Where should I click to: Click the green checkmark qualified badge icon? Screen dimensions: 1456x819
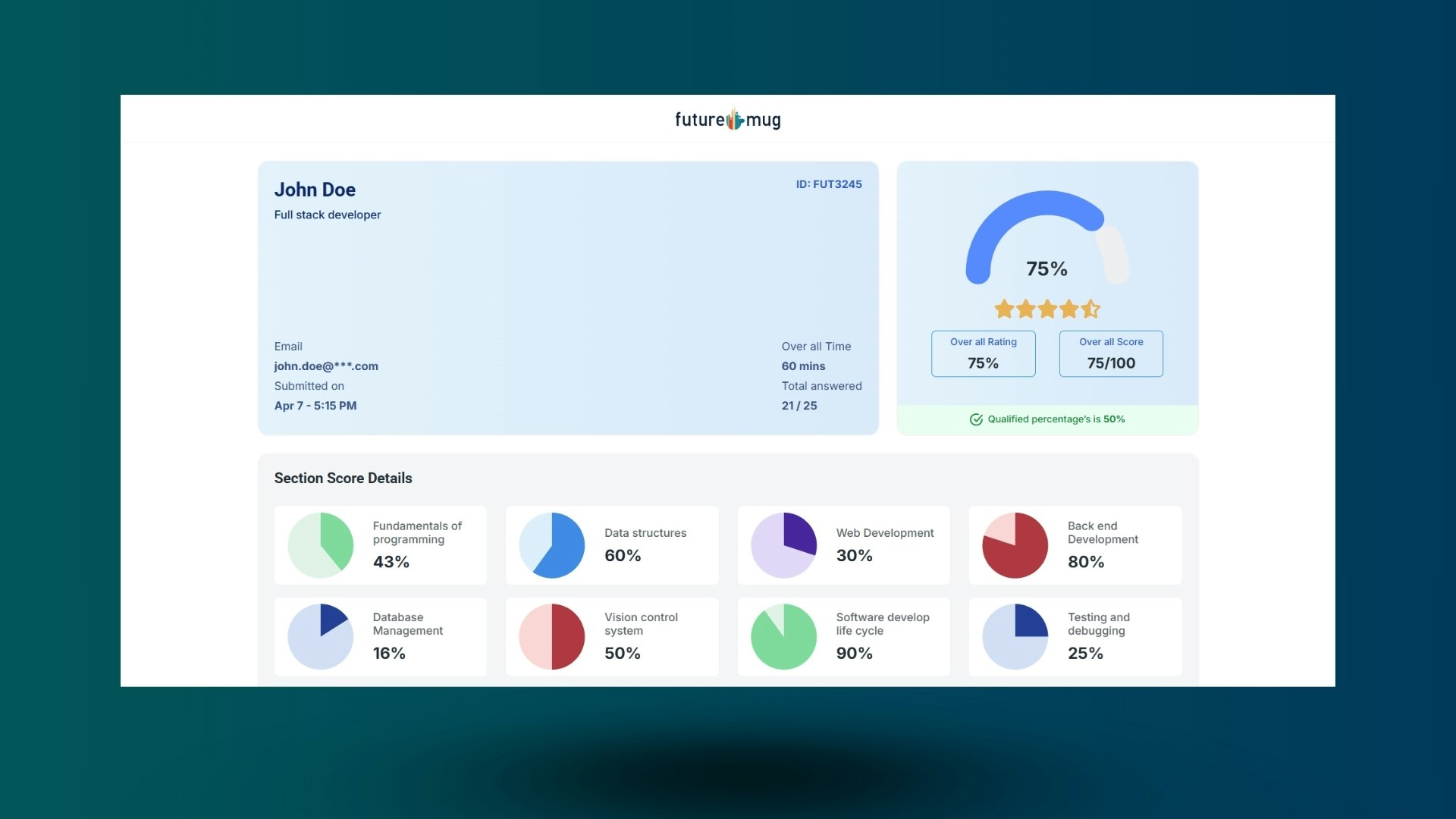pyautogui.click(x=977, y=419)
